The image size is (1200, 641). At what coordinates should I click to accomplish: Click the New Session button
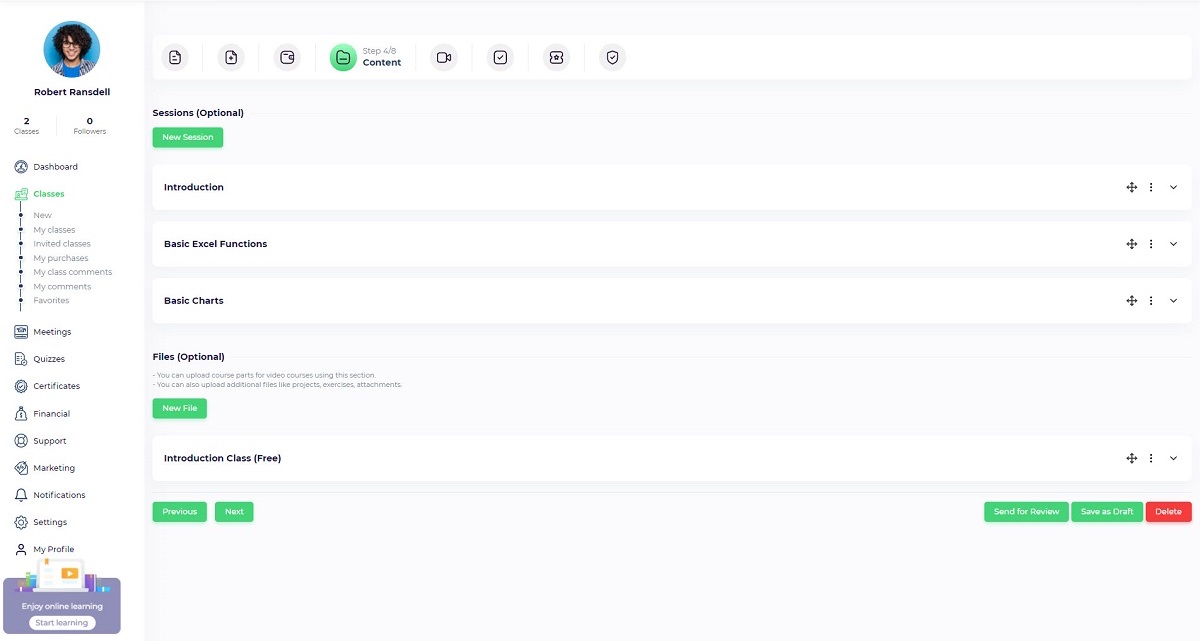click(188, 138)
